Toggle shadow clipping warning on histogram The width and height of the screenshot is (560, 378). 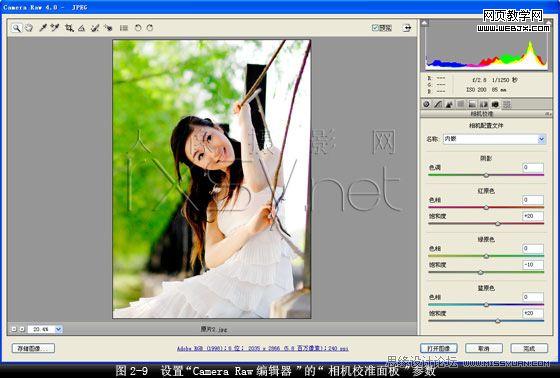click(424, 23)
